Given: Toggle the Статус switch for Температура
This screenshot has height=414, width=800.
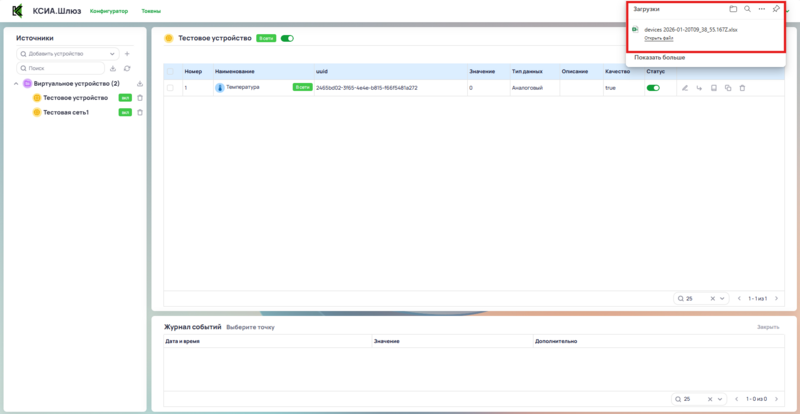Looking at the screenshot, I should click(653, 88).
